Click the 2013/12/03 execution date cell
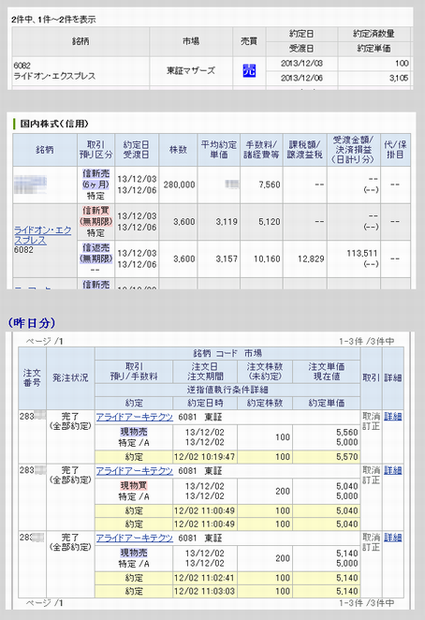The width and height of the screenshot is (425, 620). click(x=302, y=63)
